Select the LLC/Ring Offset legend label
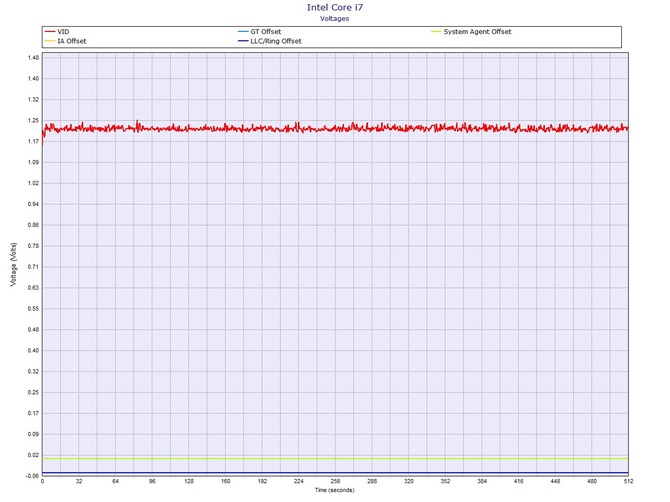 tap(276, 41)
